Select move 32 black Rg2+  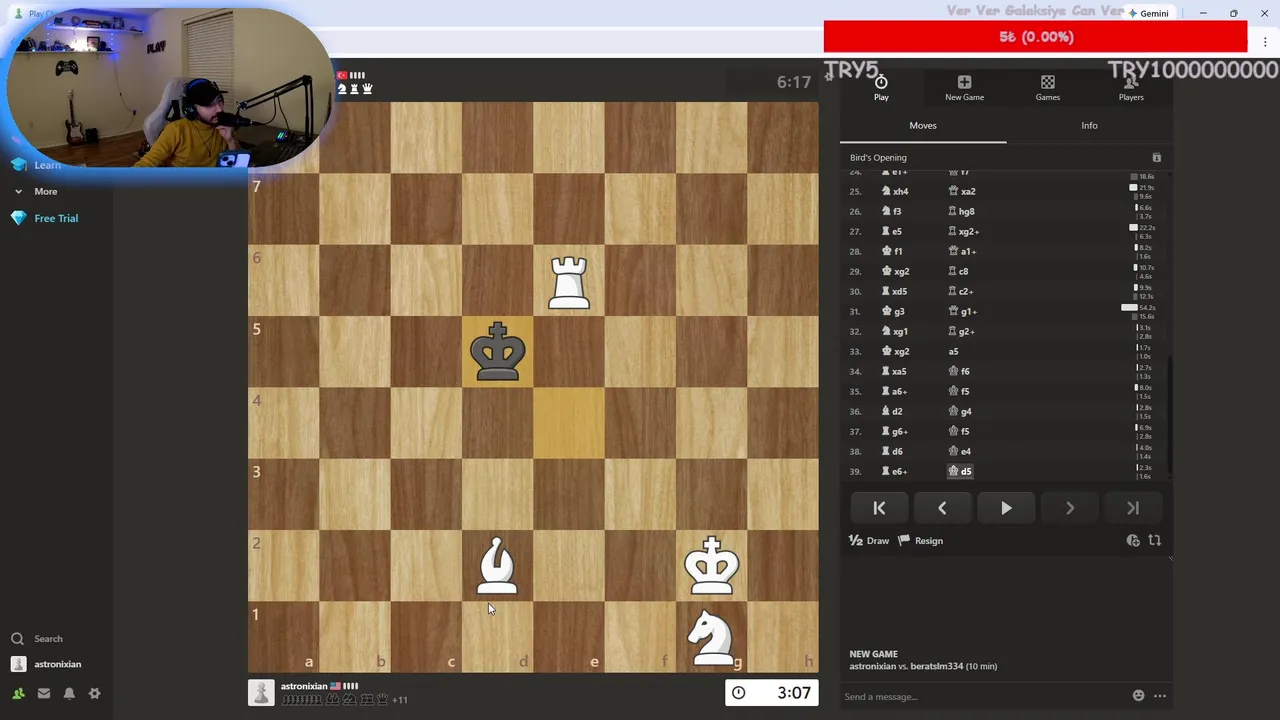961,331
